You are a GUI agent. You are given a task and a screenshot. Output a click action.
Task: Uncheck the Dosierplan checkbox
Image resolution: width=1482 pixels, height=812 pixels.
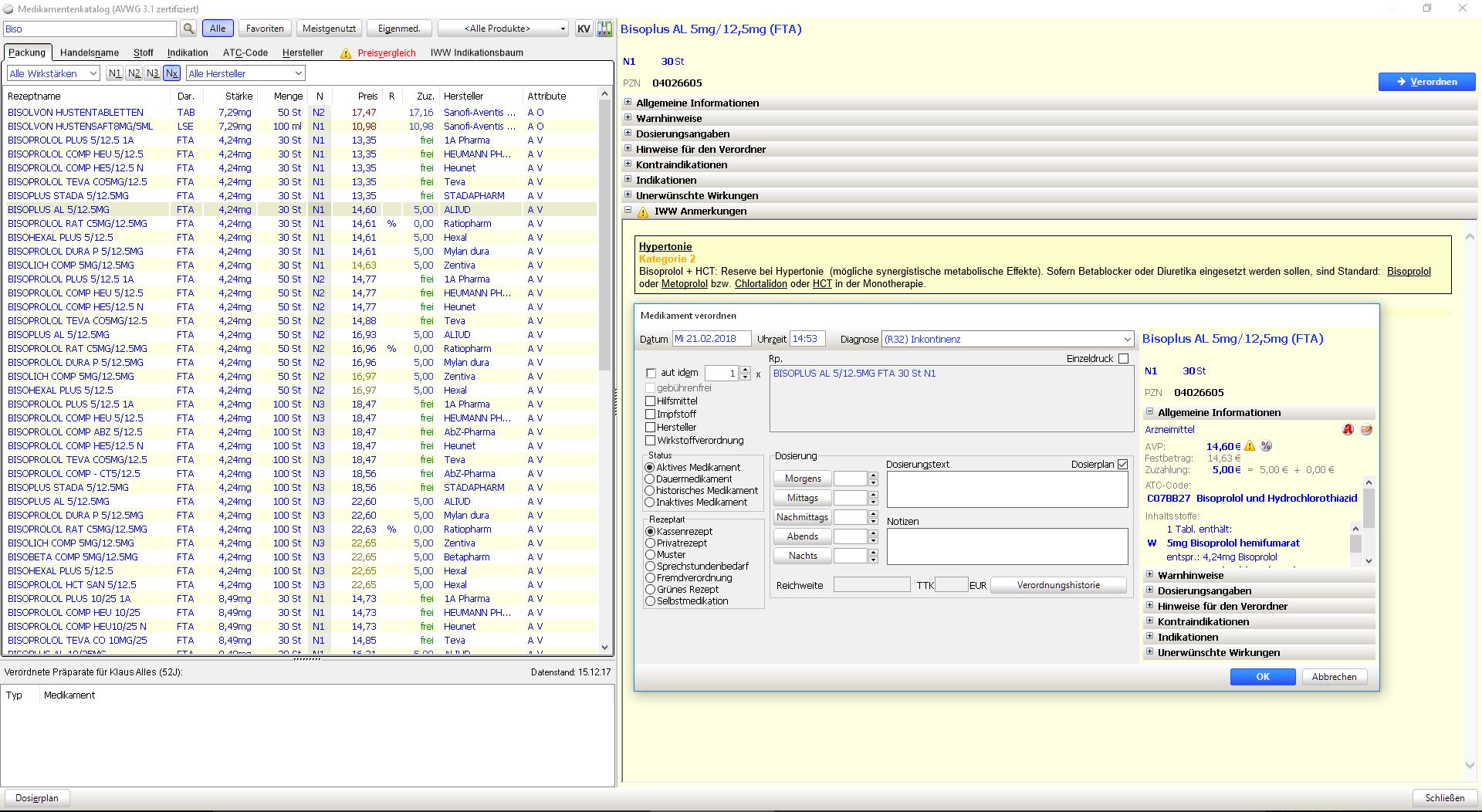click(1122, 465)
